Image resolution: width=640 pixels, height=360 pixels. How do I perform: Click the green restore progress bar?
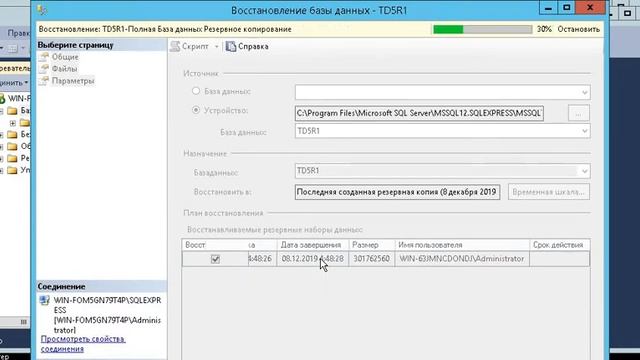pyautogui.click(x=482, y=29)
